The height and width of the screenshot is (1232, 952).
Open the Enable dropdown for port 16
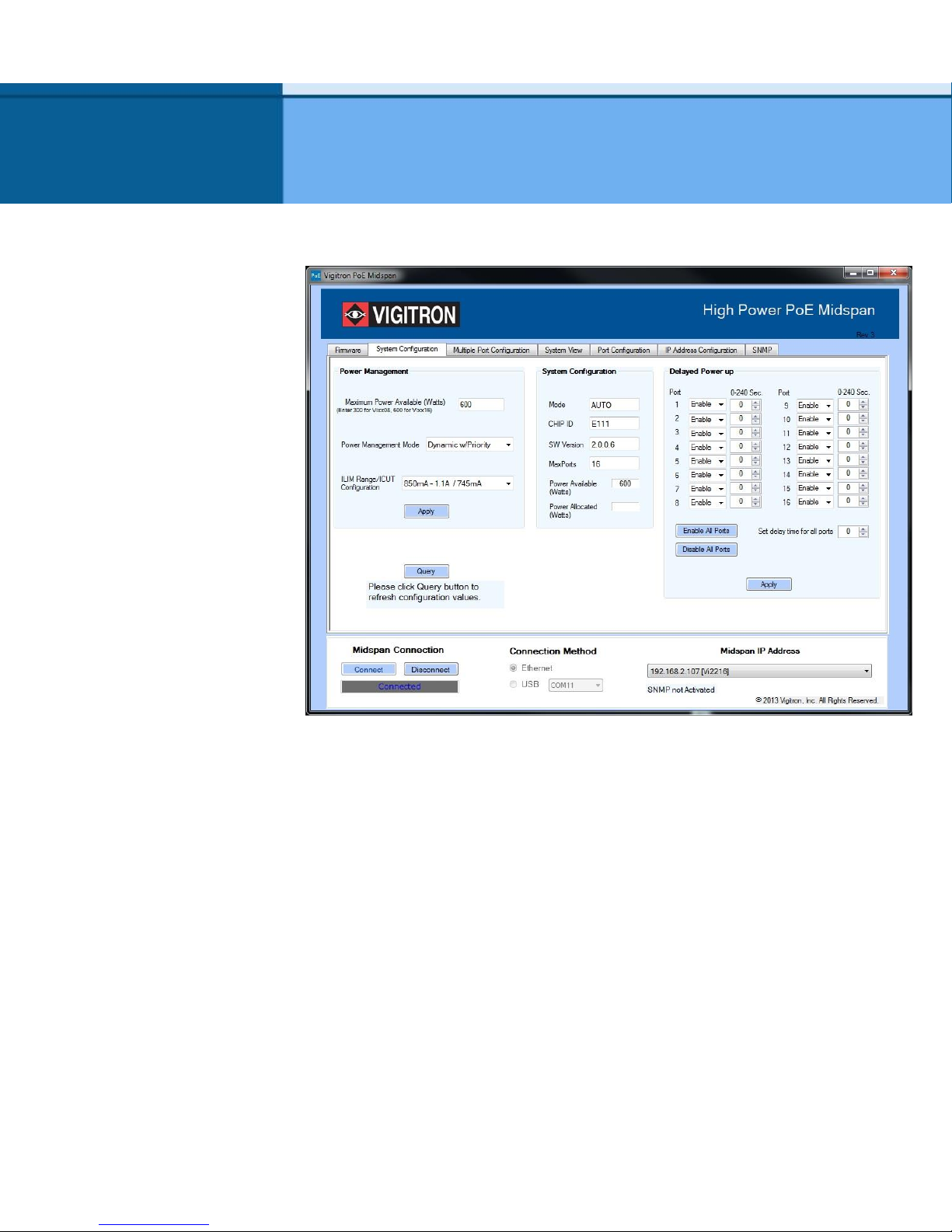tap(814, 502)
